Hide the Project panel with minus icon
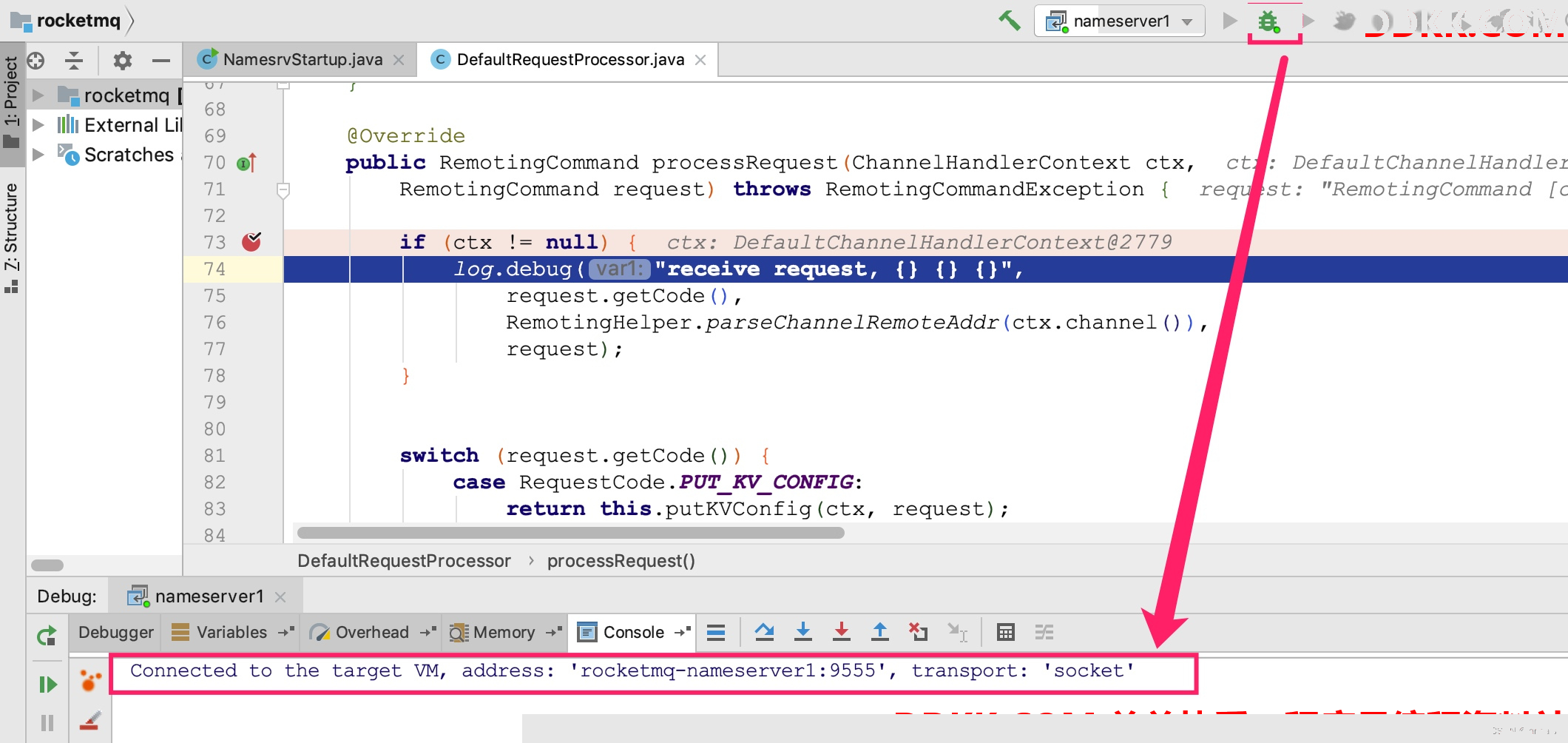 160,61
